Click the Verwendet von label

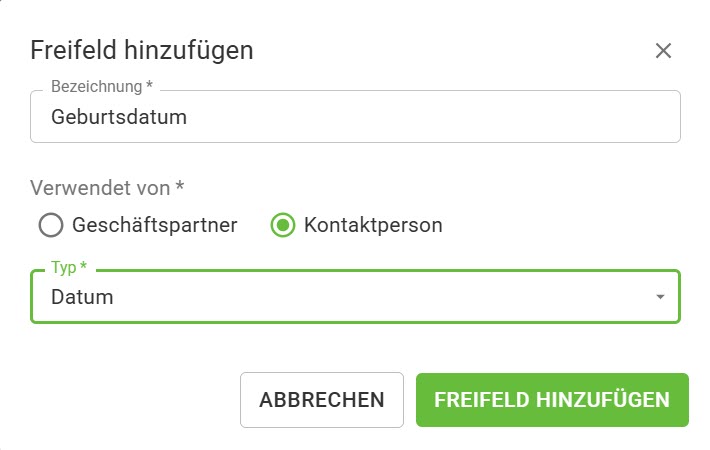pos(107,187)
